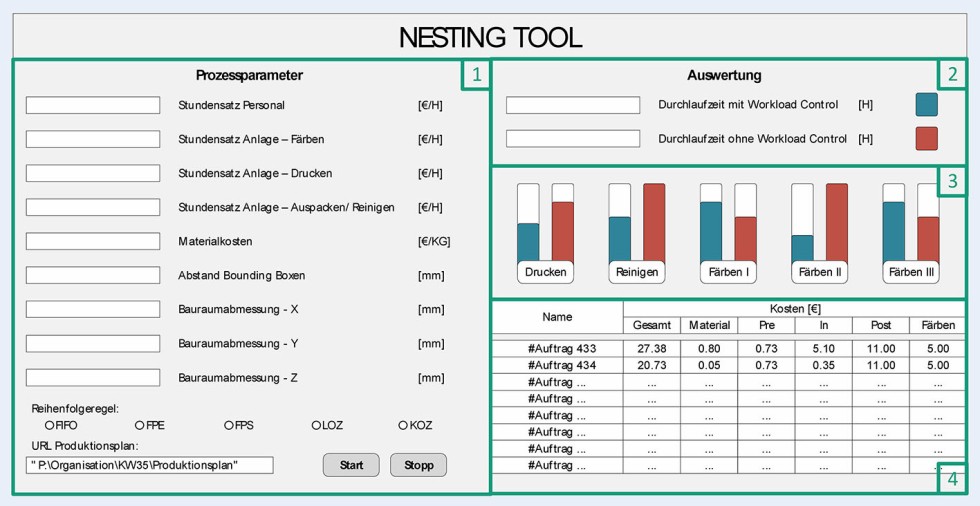Viewport: 980px width, 506px height.
Task: Click the Reinigen chart label
Action: (x=636, y=272)
